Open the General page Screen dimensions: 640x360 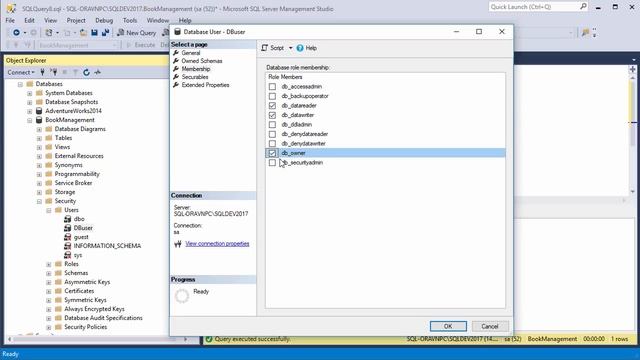pyautogui.click(x=191, y=53)
